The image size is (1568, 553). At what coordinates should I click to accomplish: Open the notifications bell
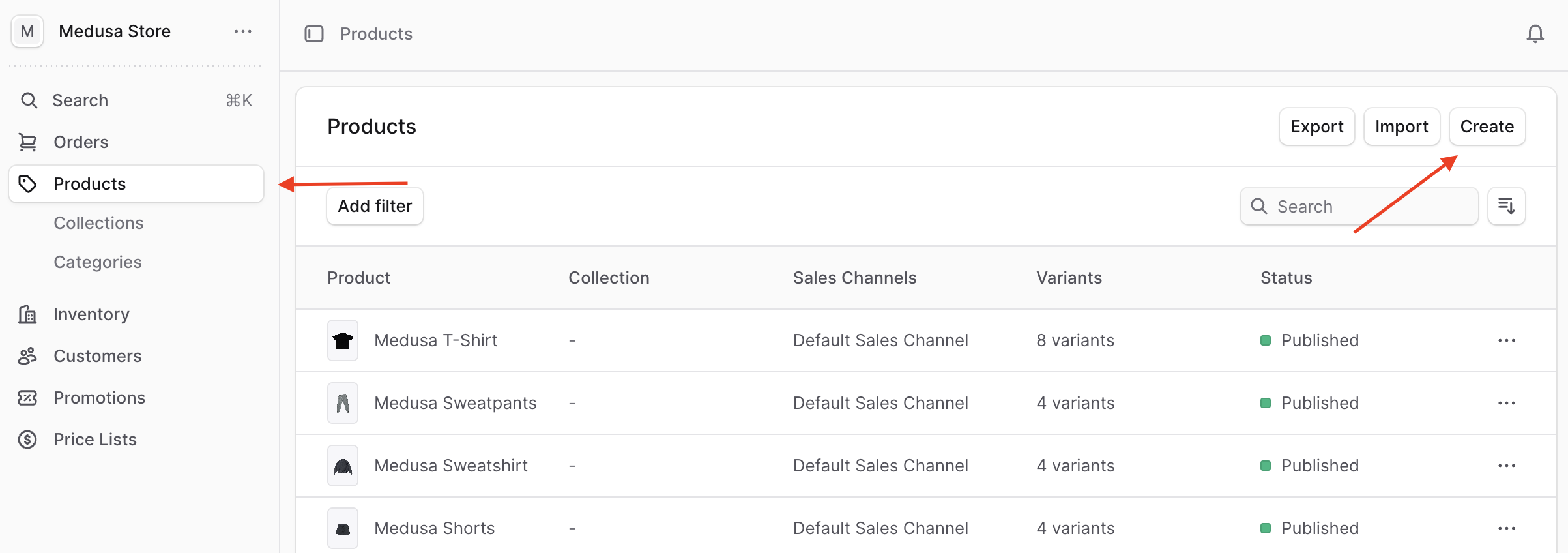pyautogui.click(x=1535, y=34)
